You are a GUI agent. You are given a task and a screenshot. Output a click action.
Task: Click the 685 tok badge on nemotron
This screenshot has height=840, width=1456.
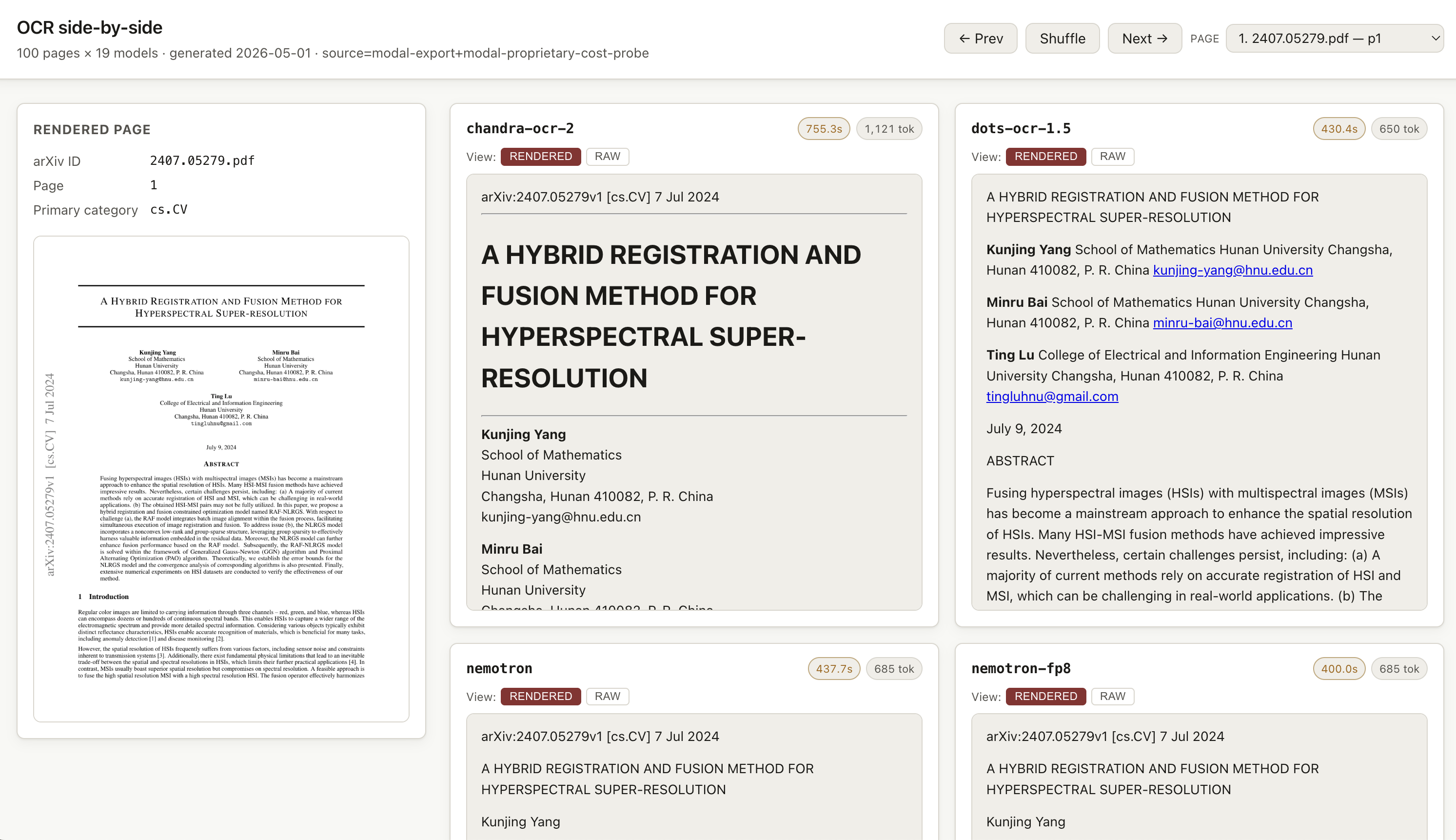[x=894, y=669]
